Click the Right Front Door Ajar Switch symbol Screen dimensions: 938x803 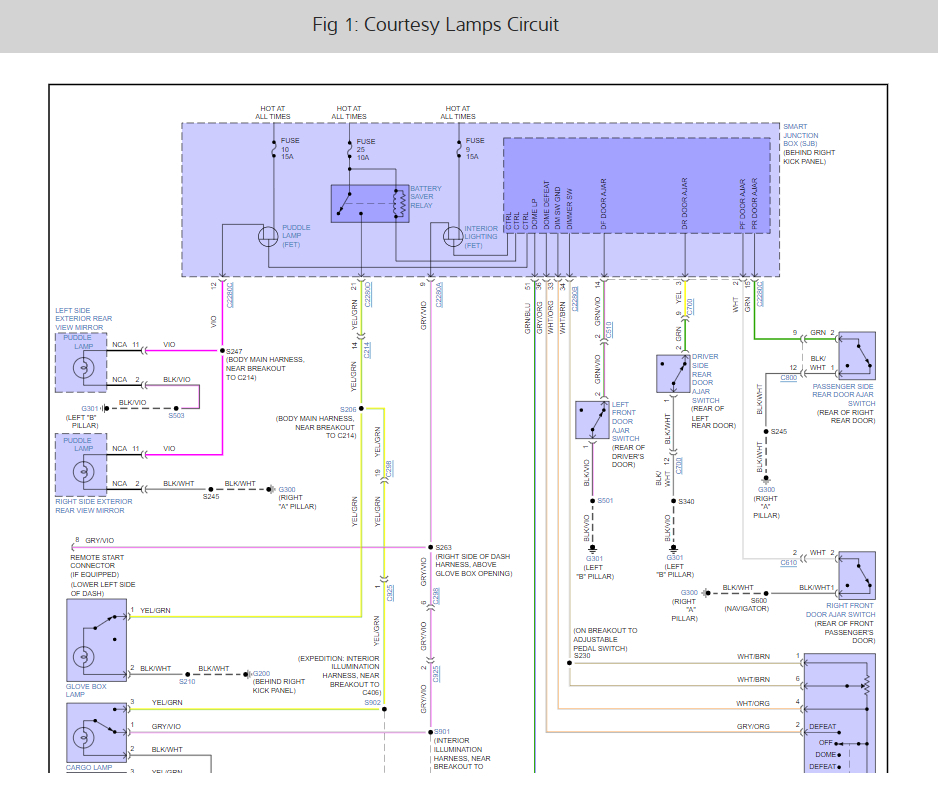[x=857, y=576]
